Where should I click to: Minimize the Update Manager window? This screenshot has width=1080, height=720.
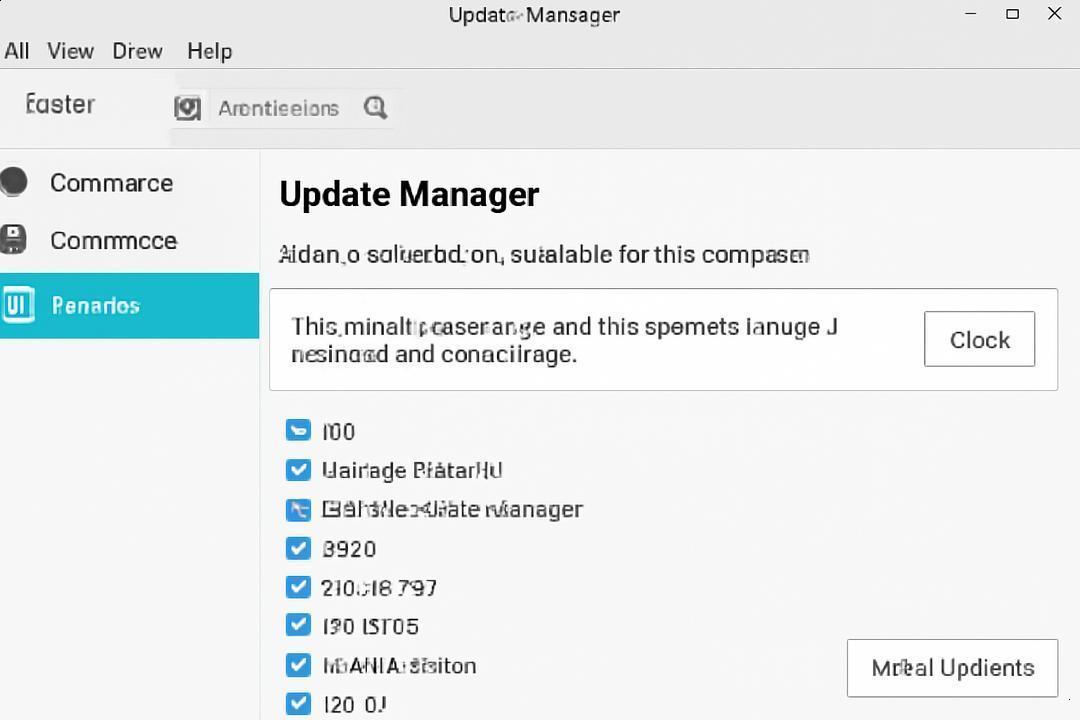point(971,14)
